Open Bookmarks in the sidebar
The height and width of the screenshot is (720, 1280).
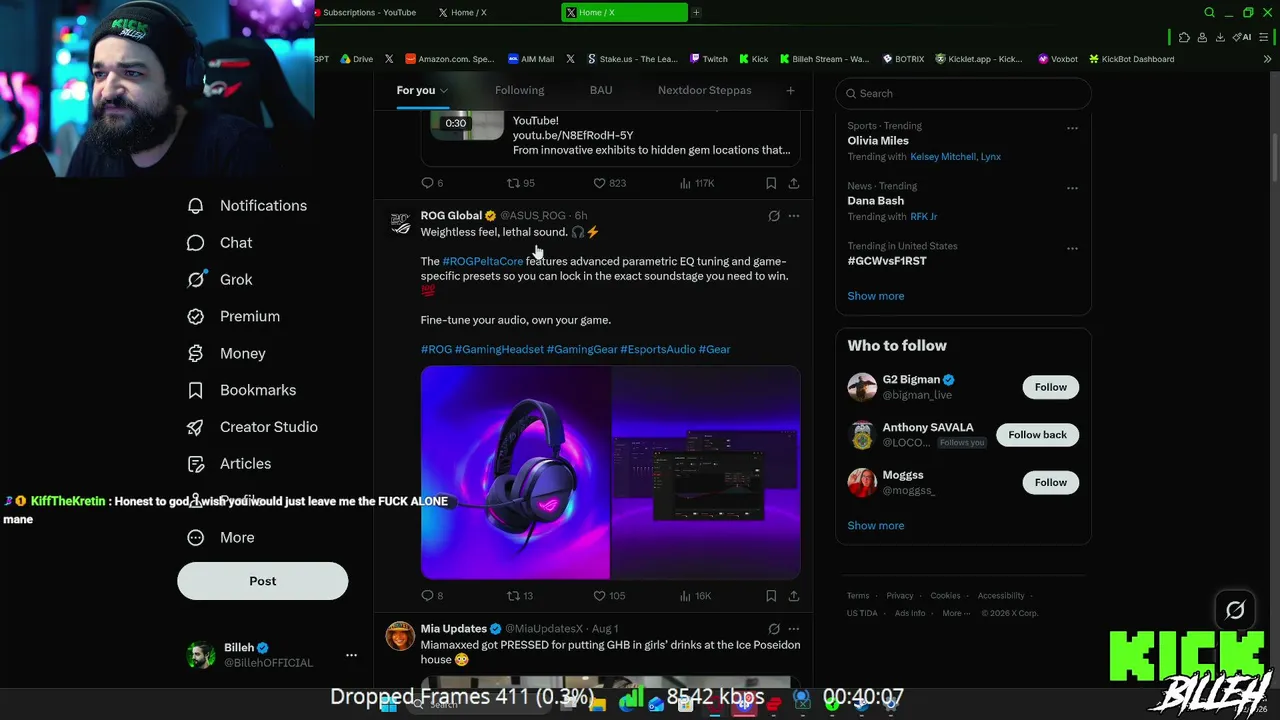pyautogui.click(x=242, y=391)
